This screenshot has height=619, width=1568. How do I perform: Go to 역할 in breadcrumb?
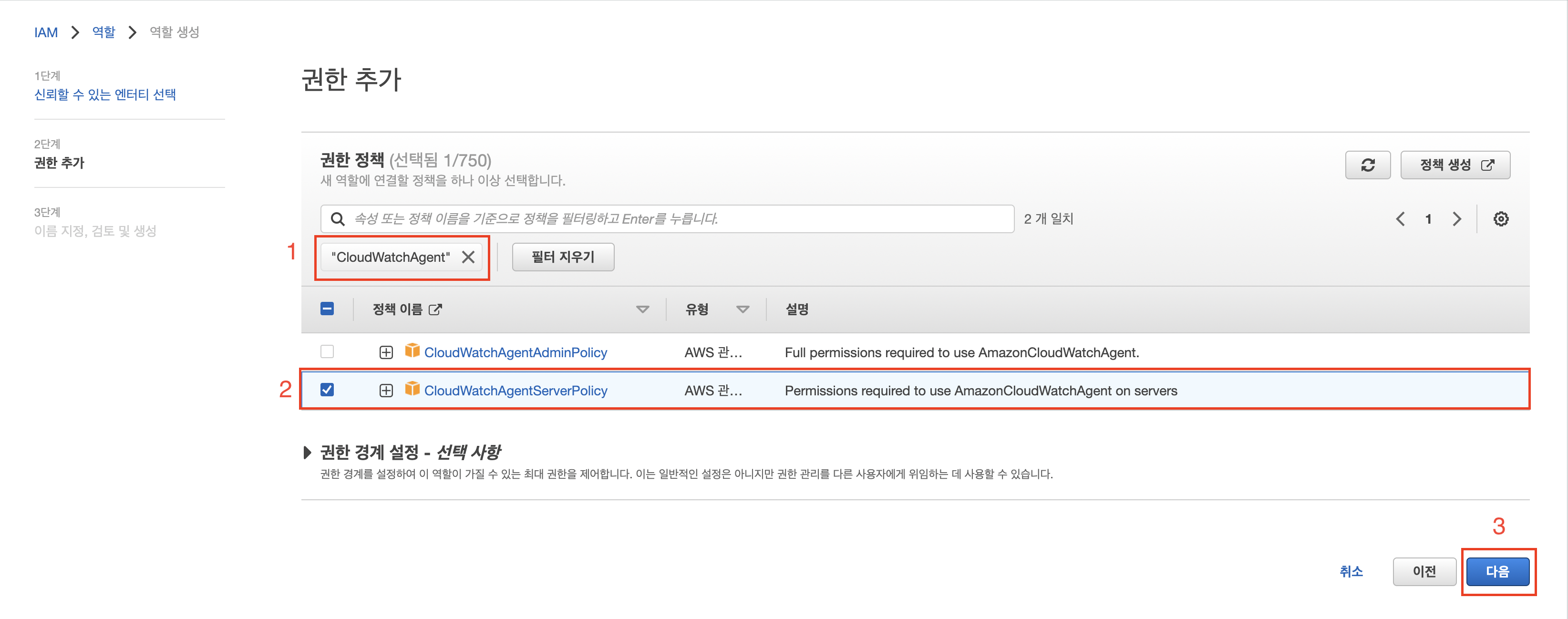(x=103, y=32)
